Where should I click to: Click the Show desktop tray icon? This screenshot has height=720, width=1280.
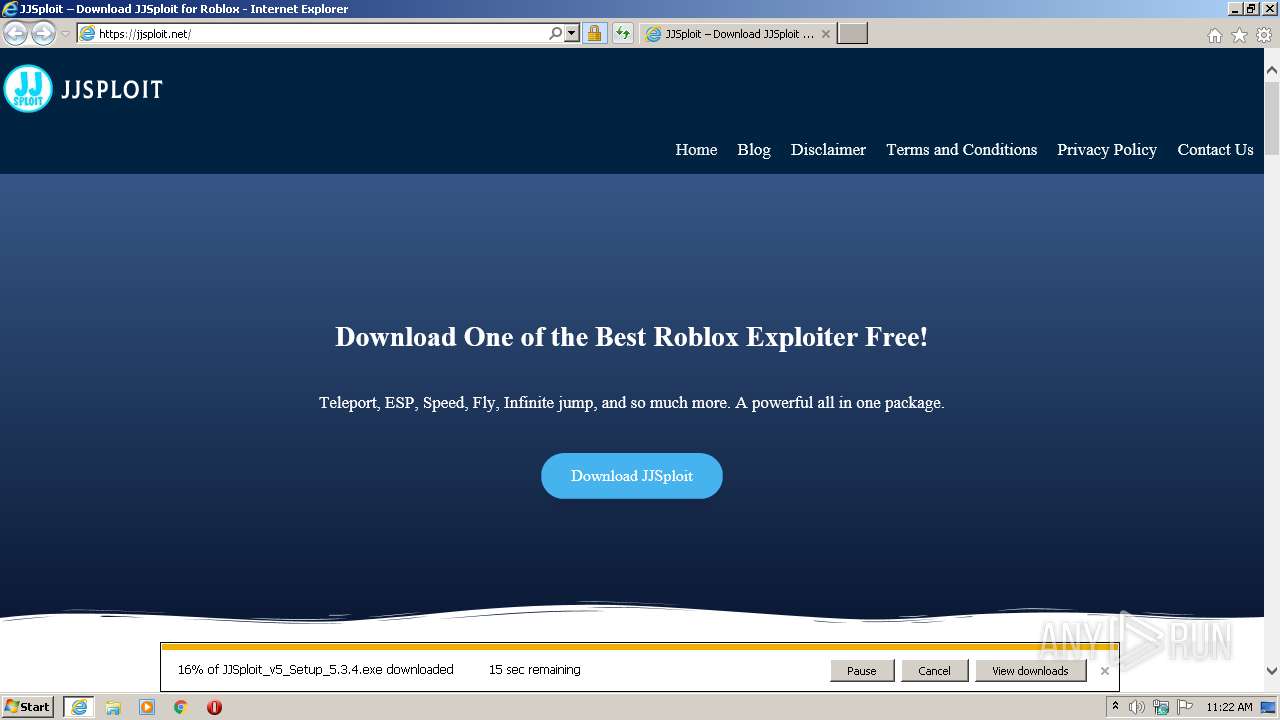point(1268,707)
